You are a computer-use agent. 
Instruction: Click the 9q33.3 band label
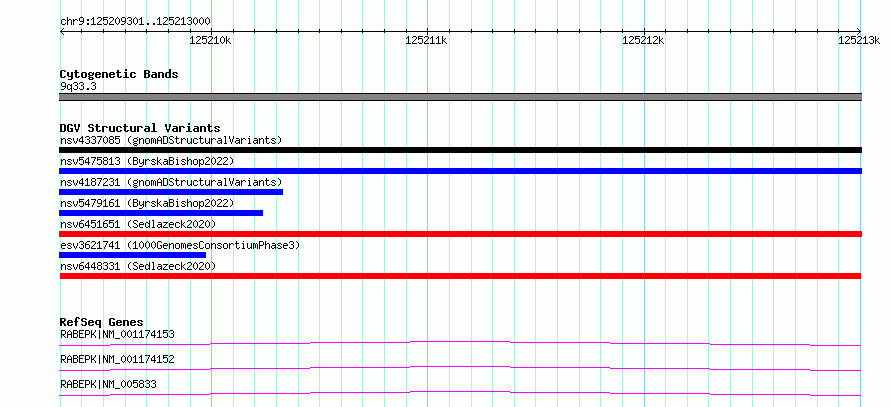78,86
